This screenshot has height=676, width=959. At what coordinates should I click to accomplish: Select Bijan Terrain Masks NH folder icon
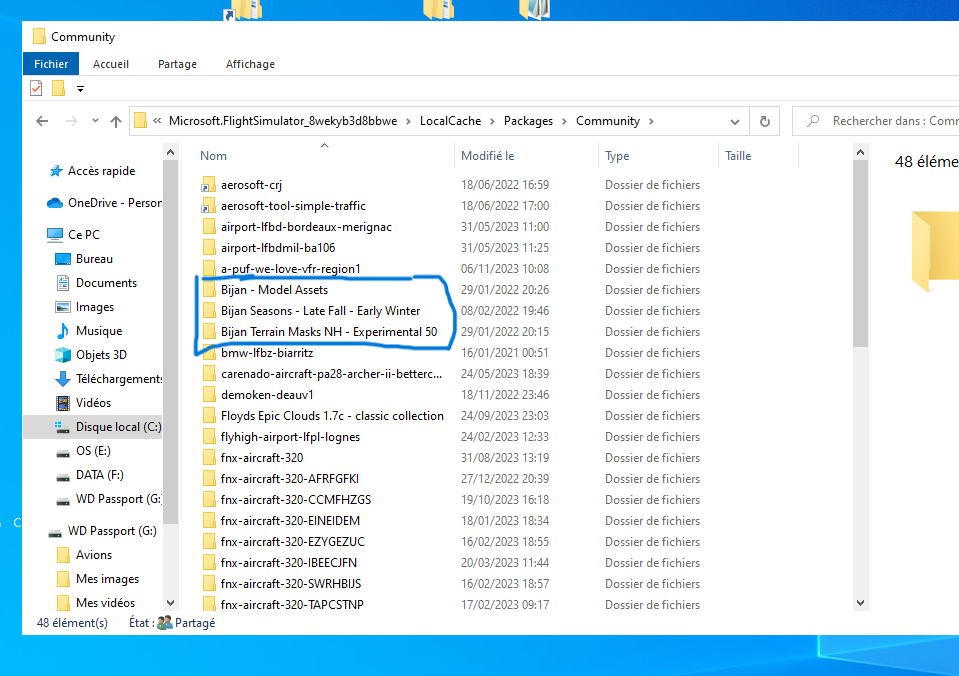(x=209, y=332)
